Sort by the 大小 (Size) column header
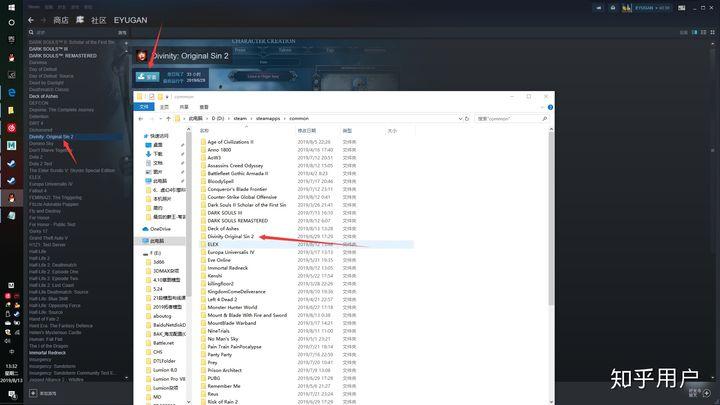Viewport: 720px width, 405px height. click(392, 131)
